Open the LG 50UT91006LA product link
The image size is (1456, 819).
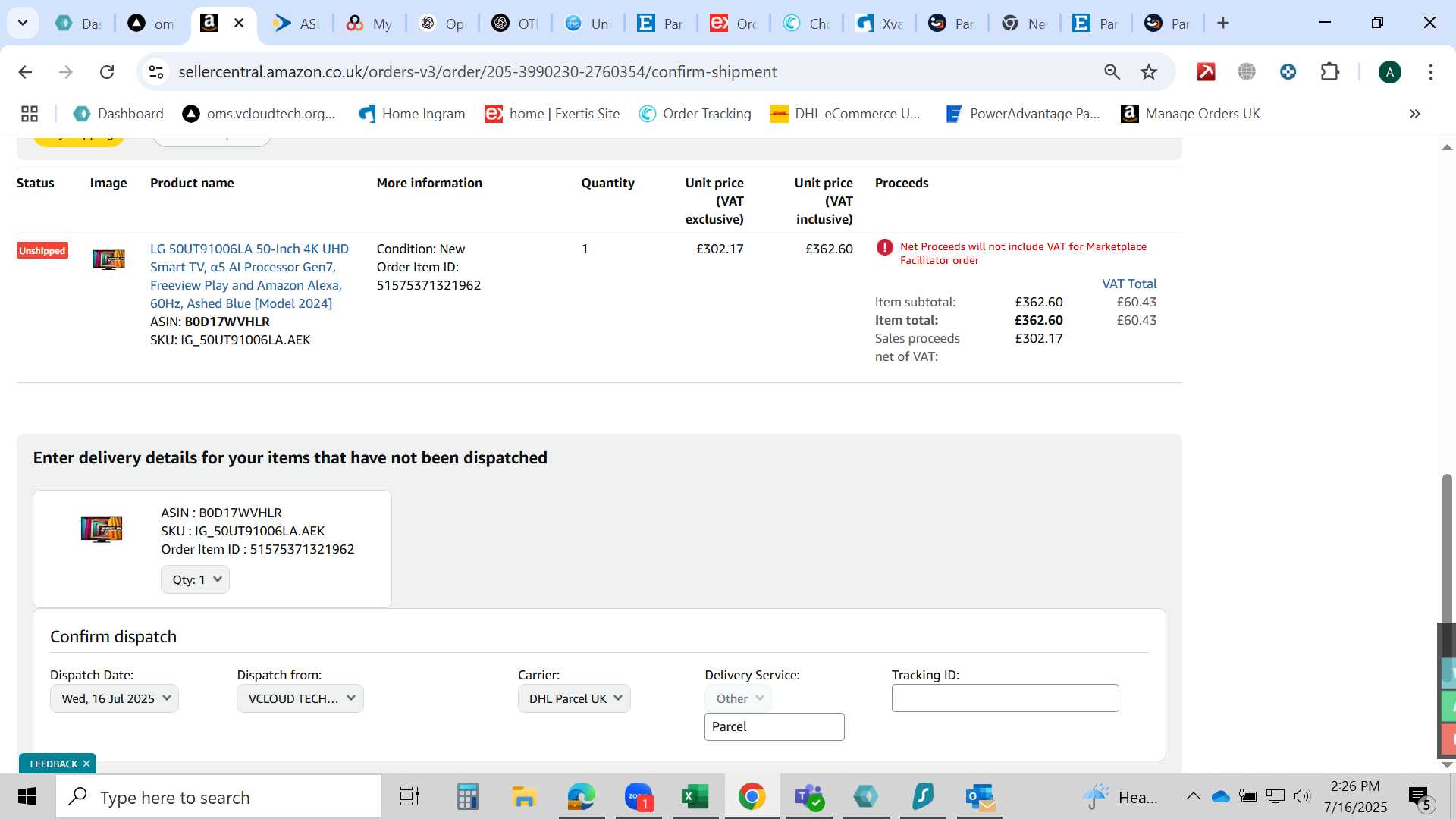tap(249, 276)
